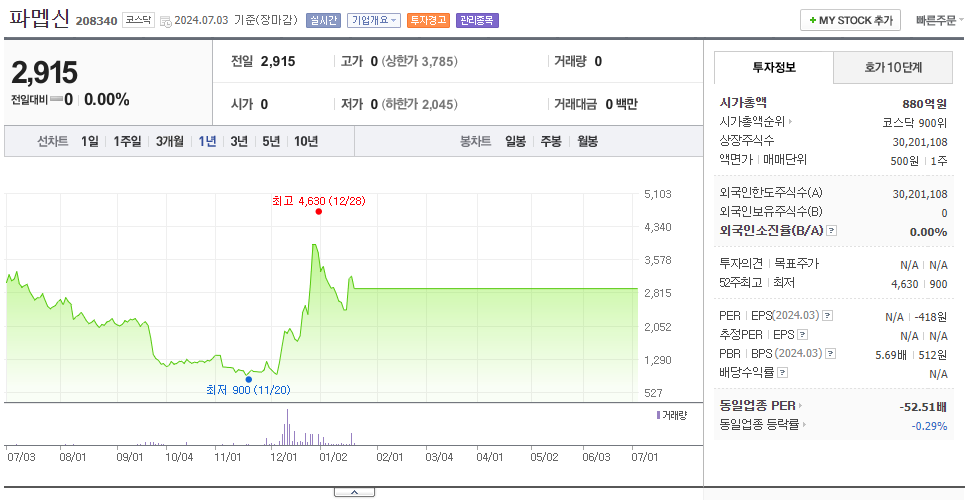Switch to the 투자정보 tab
The width and height of the screenshot is (968, 500).
[x=774, y=67]
